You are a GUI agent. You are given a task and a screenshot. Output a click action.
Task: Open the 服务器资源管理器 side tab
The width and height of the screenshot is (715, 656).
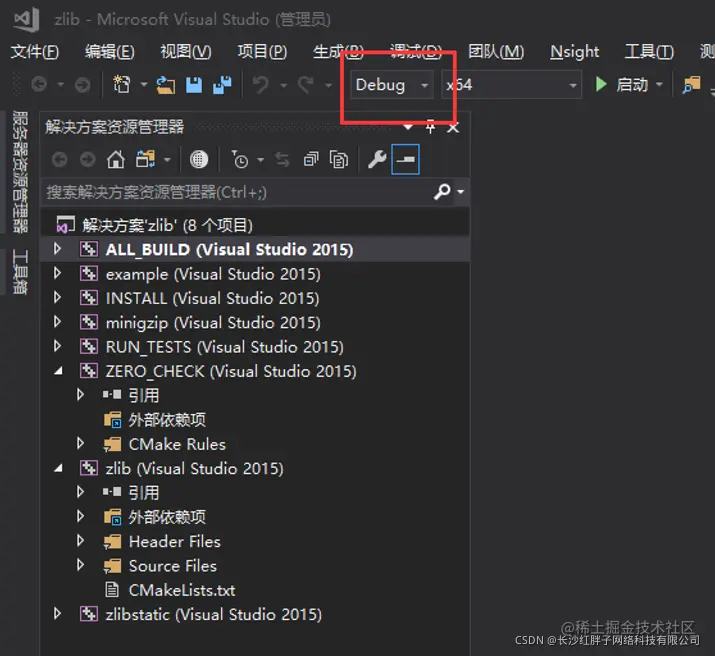point(20,172)
